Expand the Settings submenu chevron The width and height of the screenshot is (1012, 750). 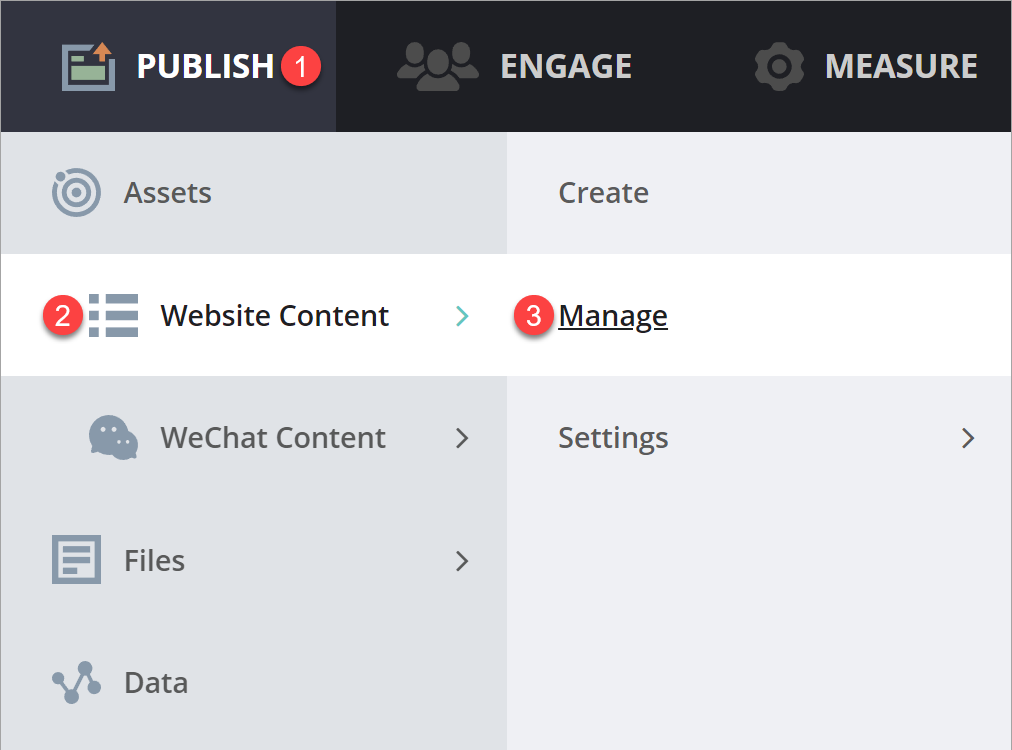pyautogui.click(x=967, y=438)
